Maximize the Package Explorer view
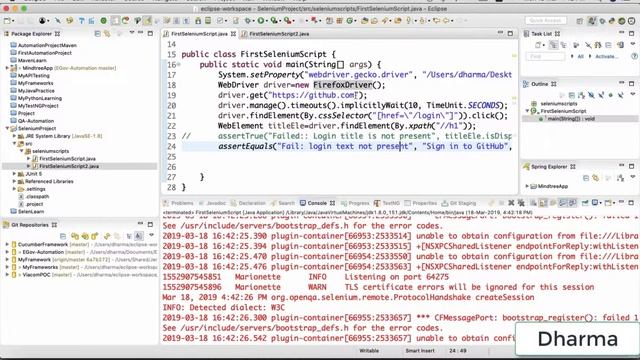Screen dimensions: 640x360 point(150,33)
